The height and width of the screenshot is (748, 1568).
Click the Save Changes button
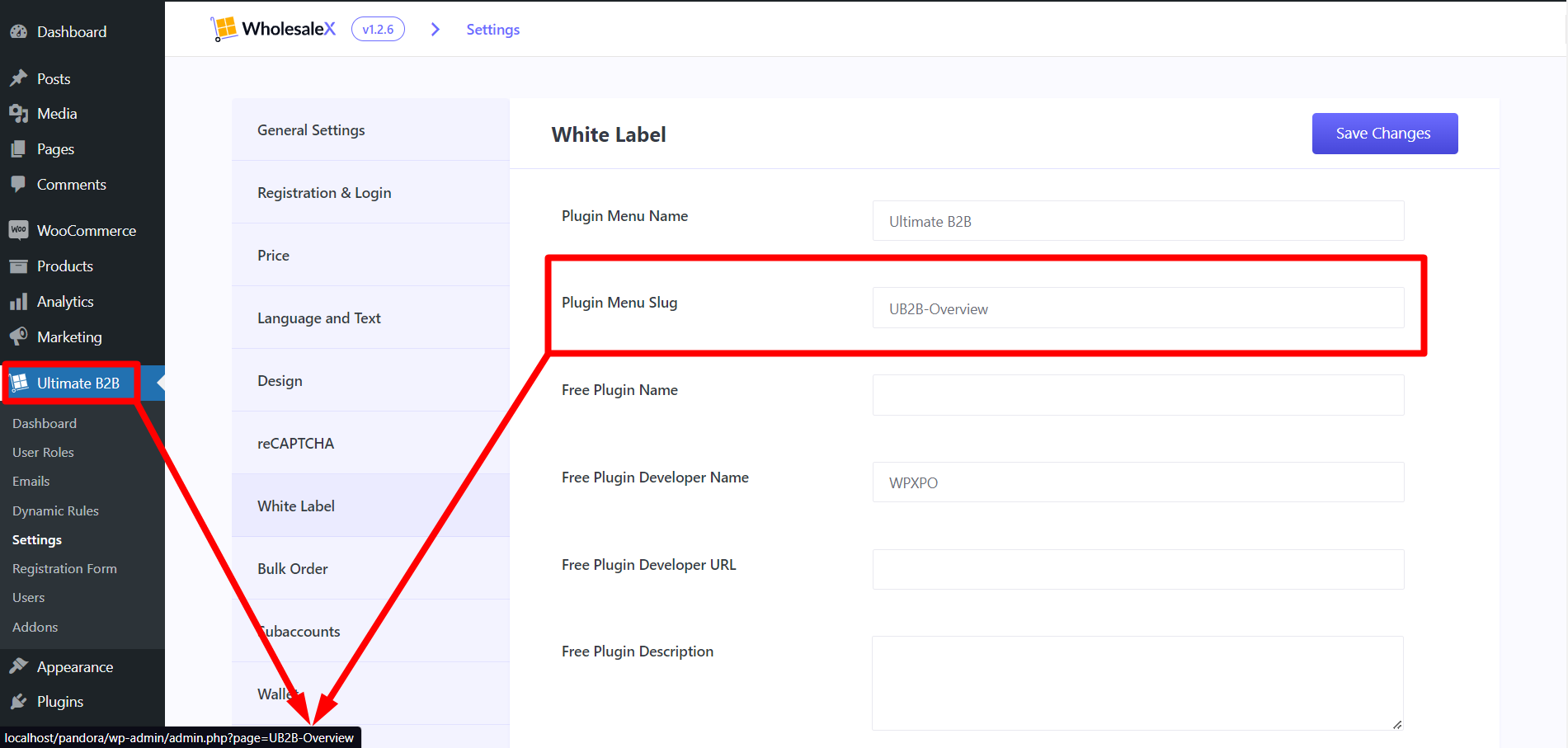pos(1385,134)
